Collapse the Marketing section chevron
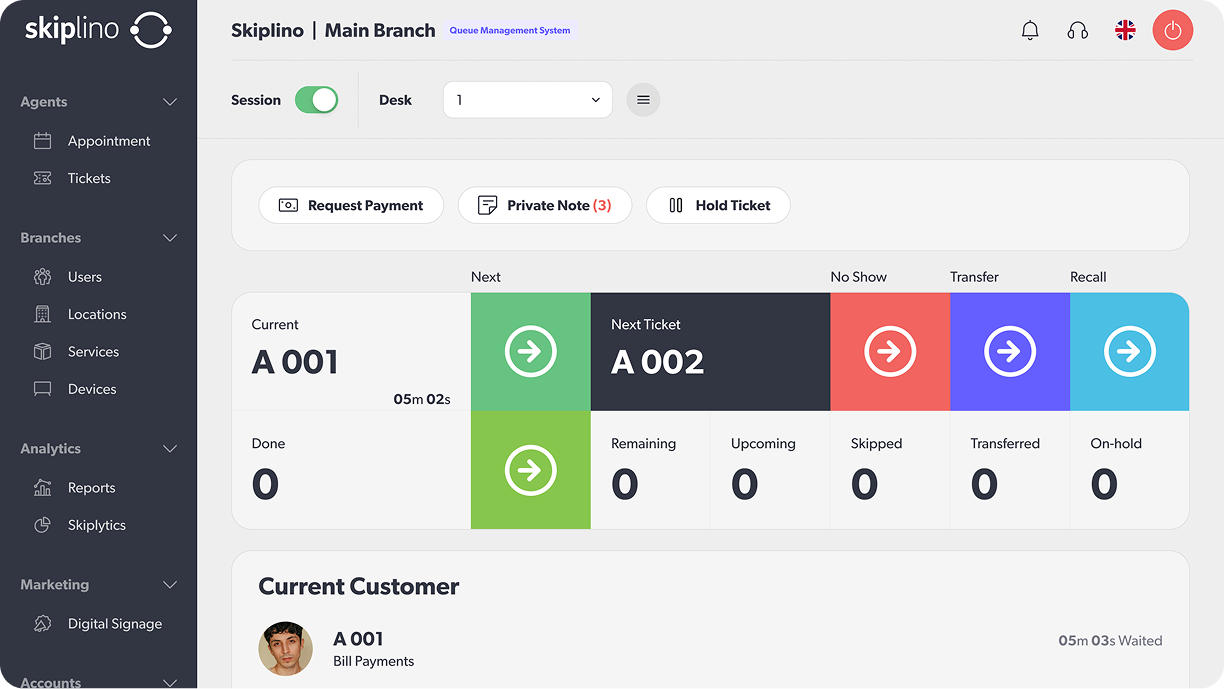This screenshot has height=689, width=1224. pyautogui.click(x=170, y=585)
